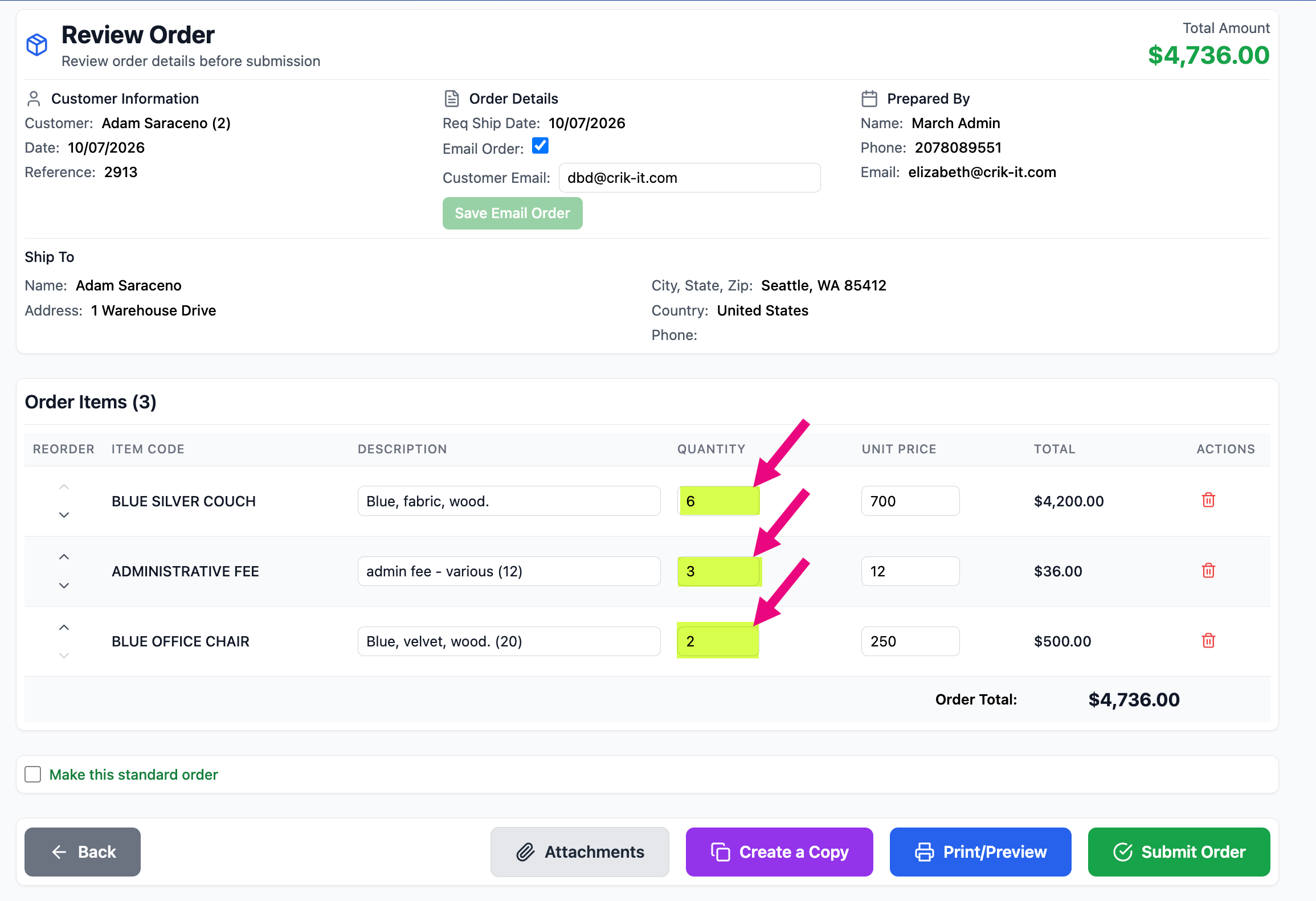Edit unit price 700 field
Image resolution: width=1316 pixels, height=901 pixels.
[910, 501]
